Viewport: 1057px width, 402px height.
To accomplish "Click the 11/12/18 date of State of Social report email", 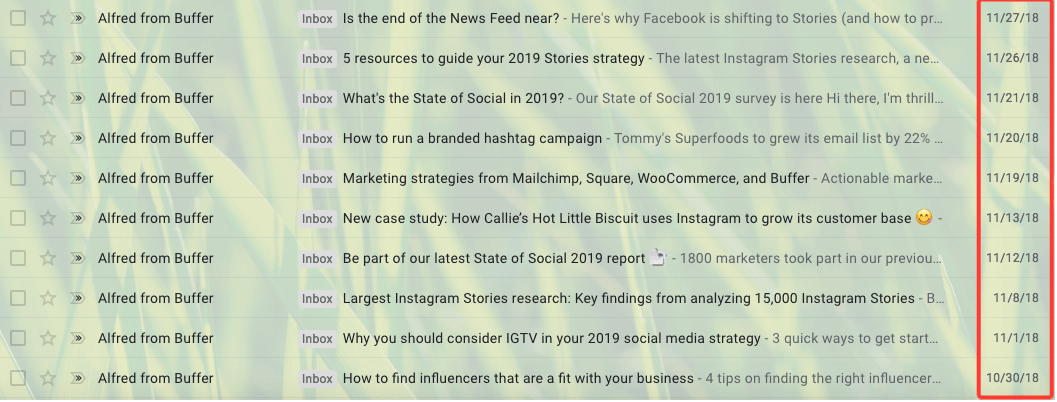I will pos(1012,258).
